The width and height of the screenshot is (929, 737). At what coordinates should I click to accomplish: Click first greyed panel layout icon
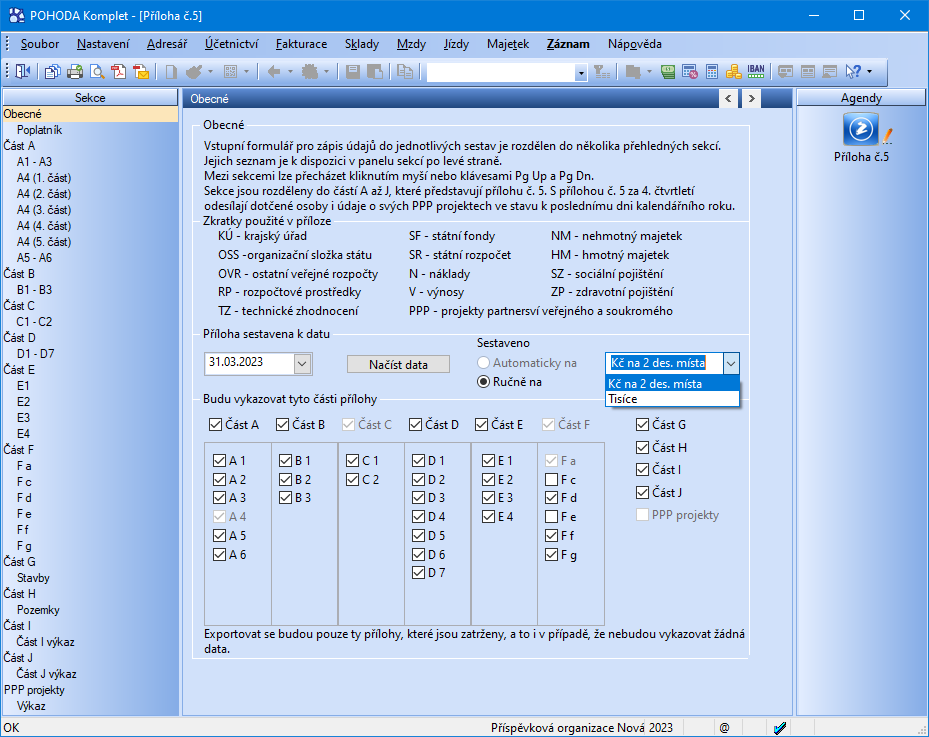click(786, 72)
